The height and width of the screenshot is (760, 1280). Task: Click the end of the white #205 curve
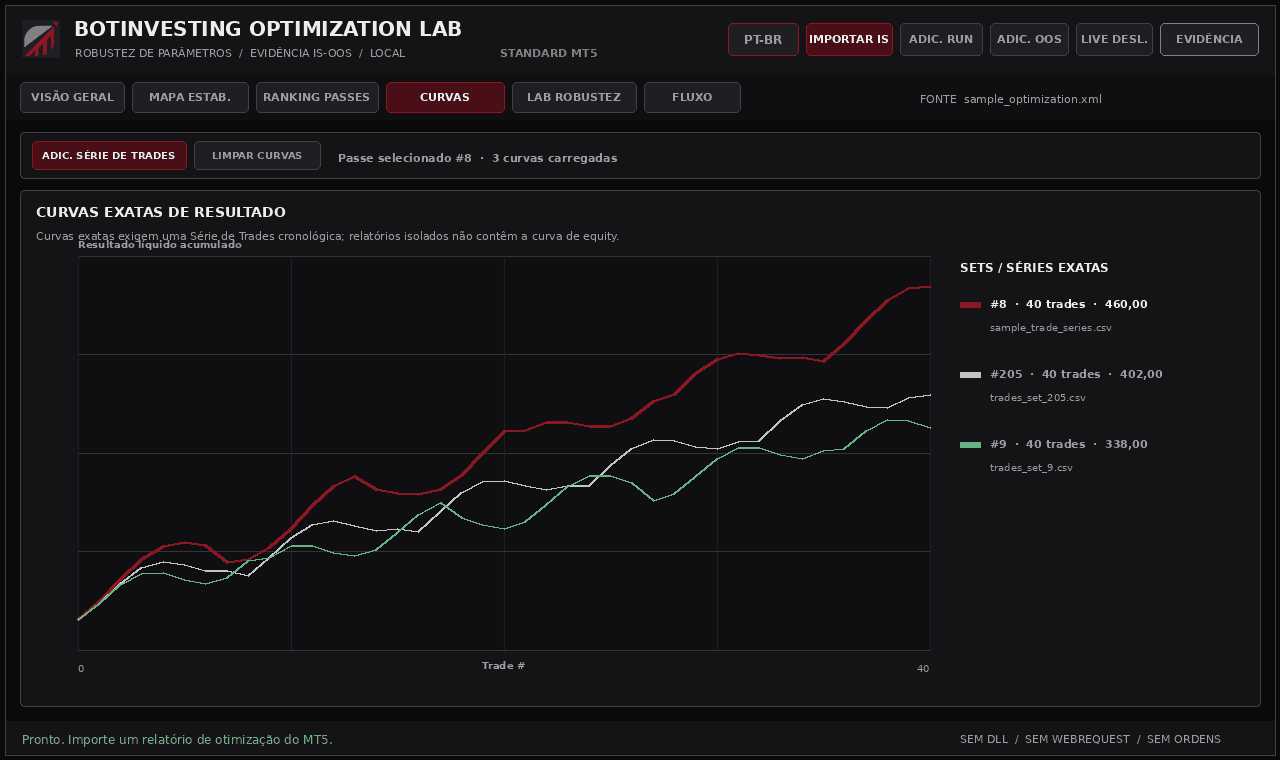tap(929, 395)
